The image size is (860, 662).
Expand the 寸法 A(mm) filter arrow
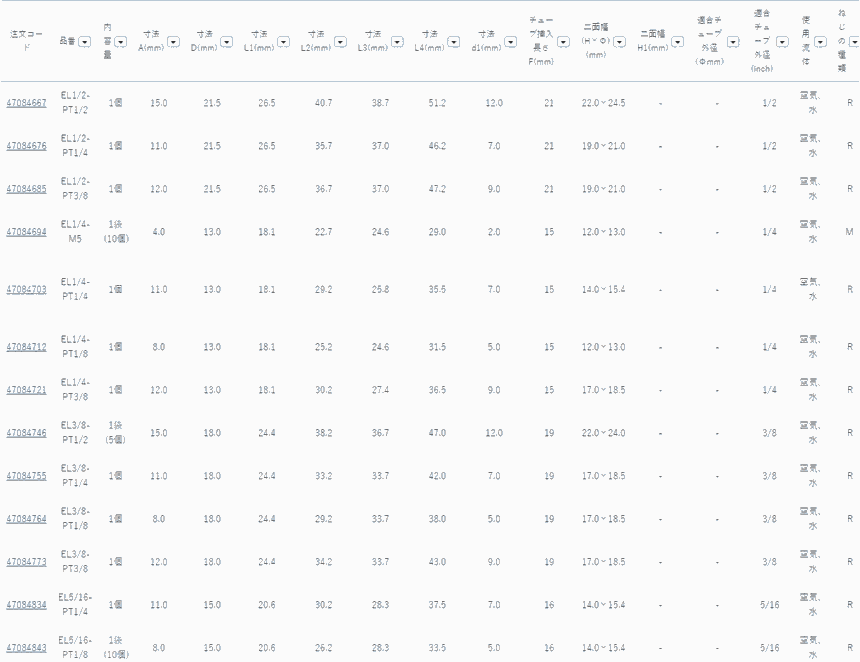click(x=174, y=42)
